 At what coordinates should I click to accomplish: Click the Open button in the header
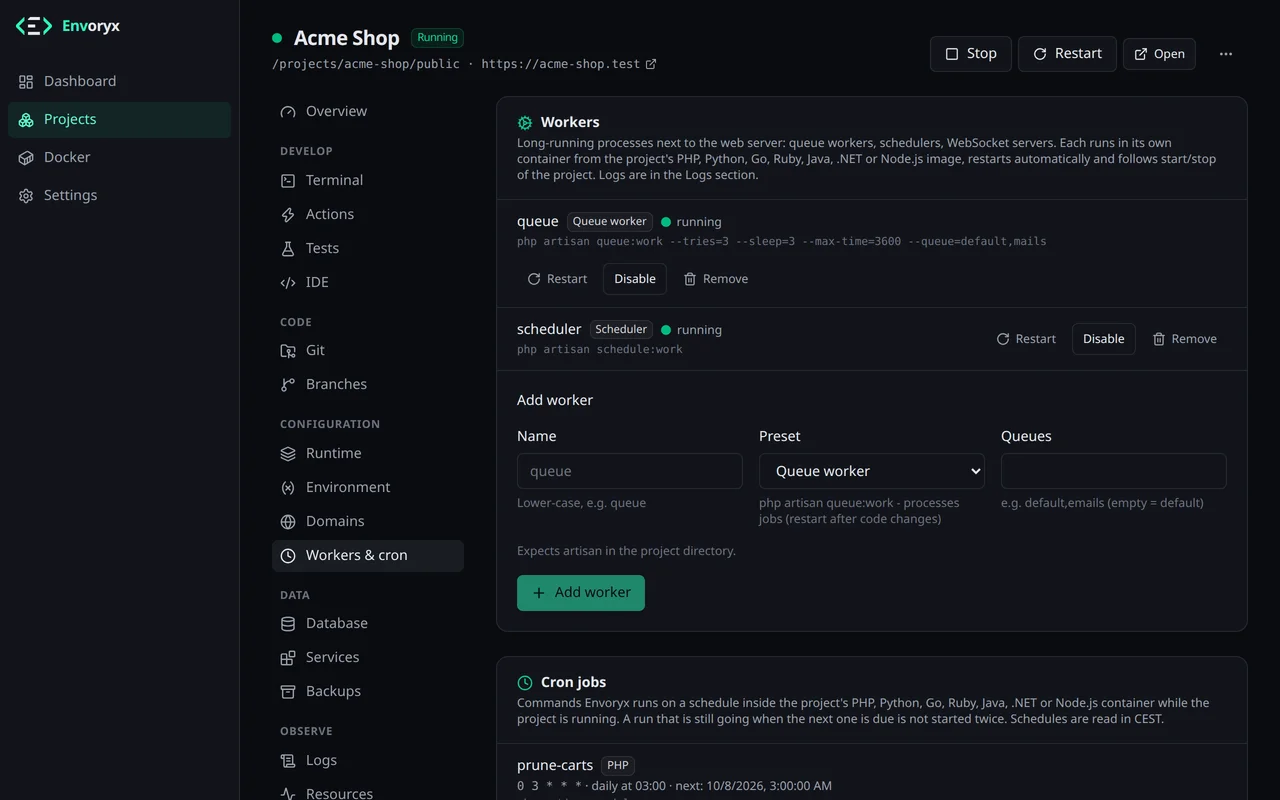pyautogui.click(x=1159, y=54)
